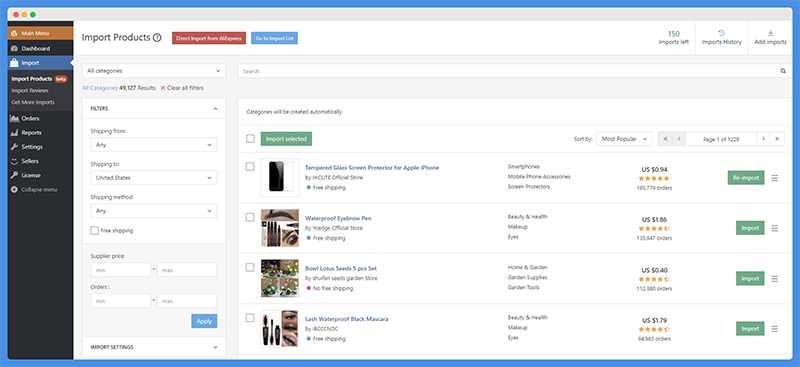Open the Shipping from dropdown

154,145
